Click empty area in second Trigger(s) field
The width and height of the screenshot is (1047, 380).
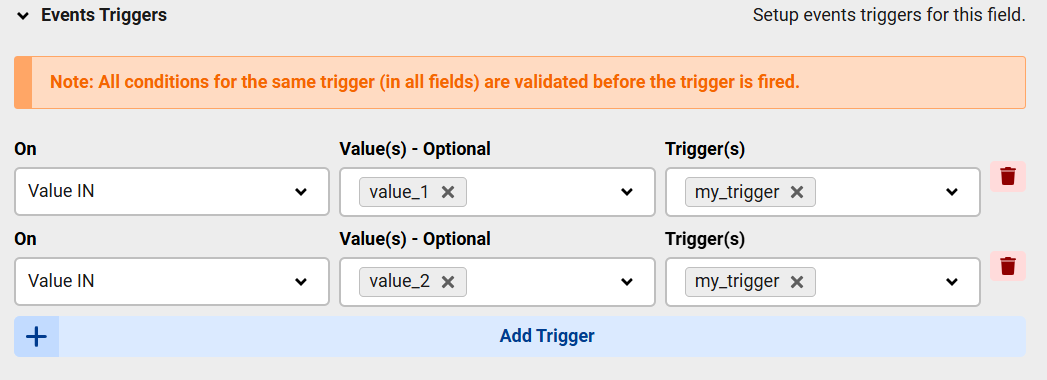point(878,282)
